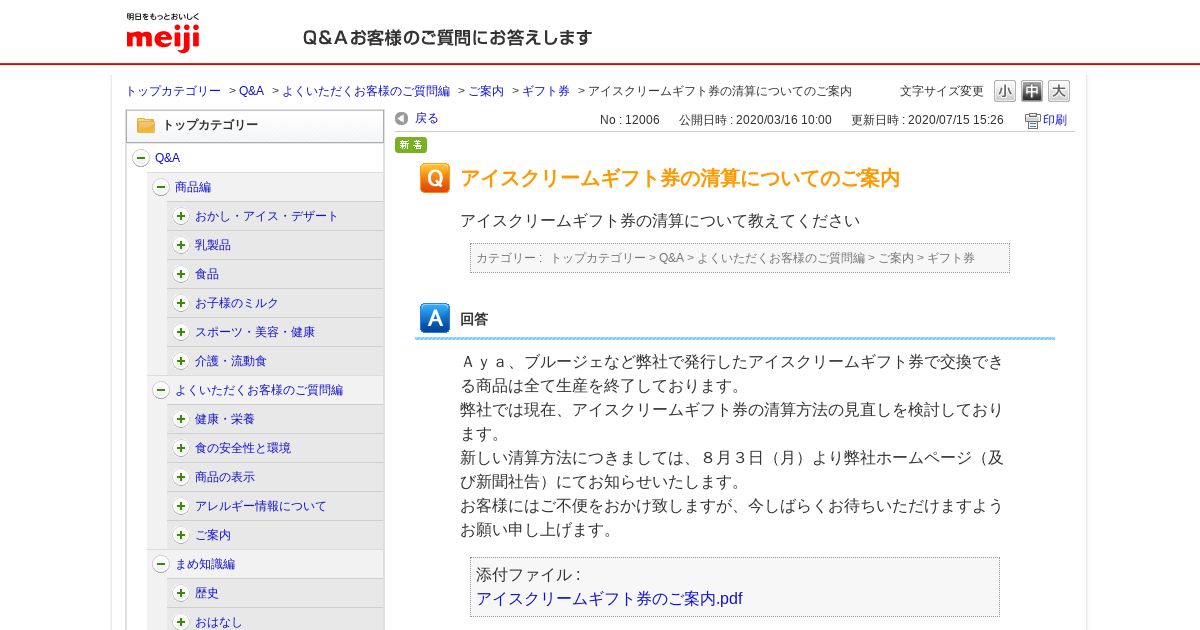Screen dimensions: 1200x630
Task: Collapse the まめ知識編 node
Action: coord(161,564)
